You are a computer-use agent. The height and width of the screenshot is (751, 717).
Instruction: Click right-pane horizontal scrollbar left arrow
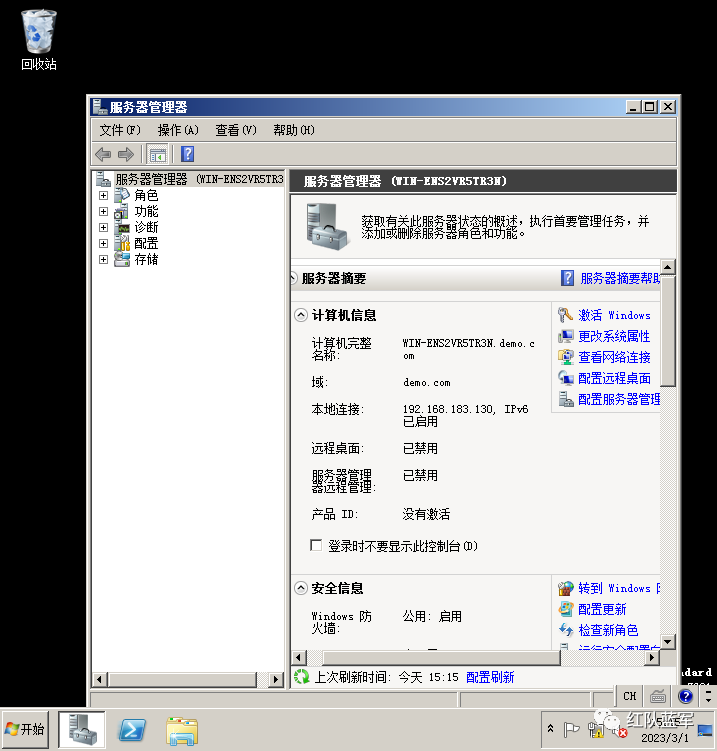299,658
